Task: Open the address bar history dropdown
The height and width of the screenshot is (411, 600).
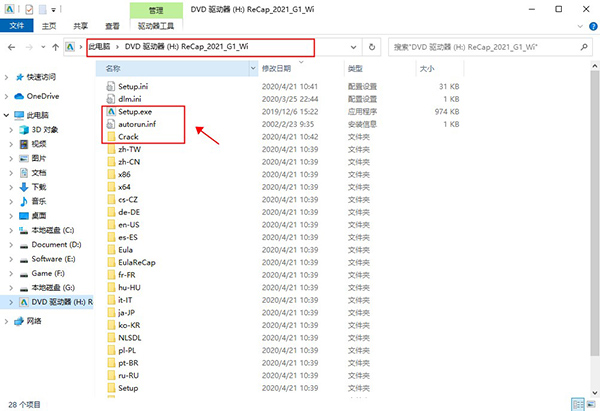Action: point(353,47)
